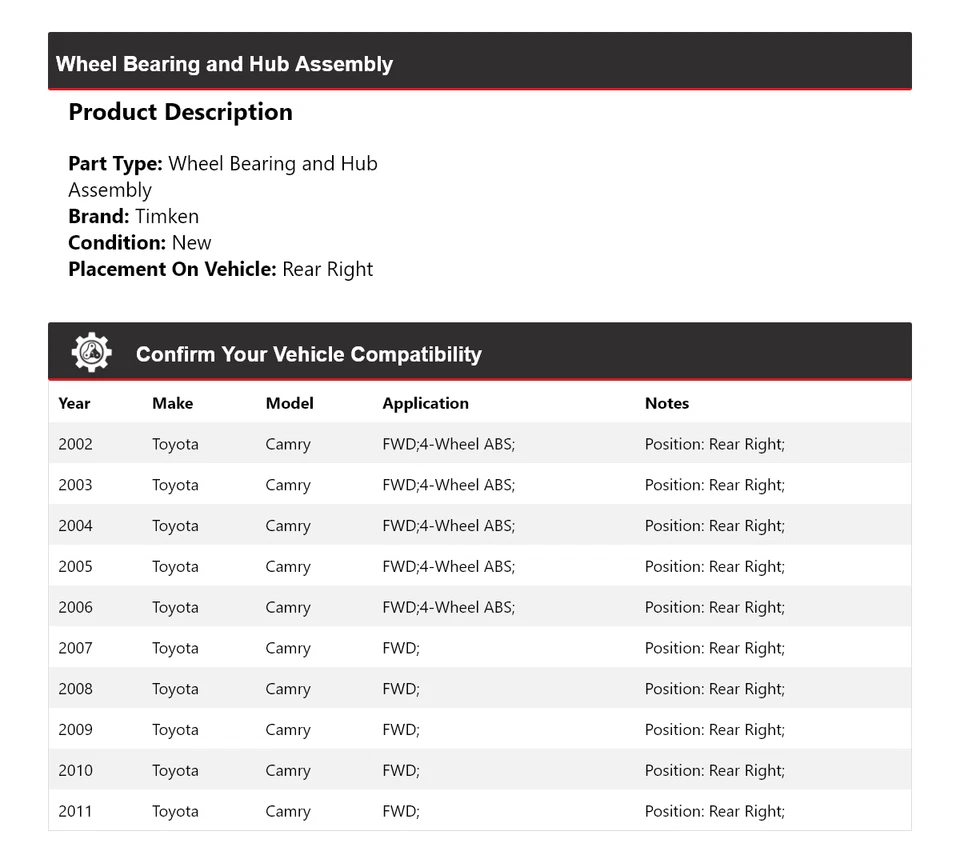Viewport: 960px width, 863px height.
Task: Click the Wheel Bearing and Hub Assembly header
Action: tap(224, 64)
